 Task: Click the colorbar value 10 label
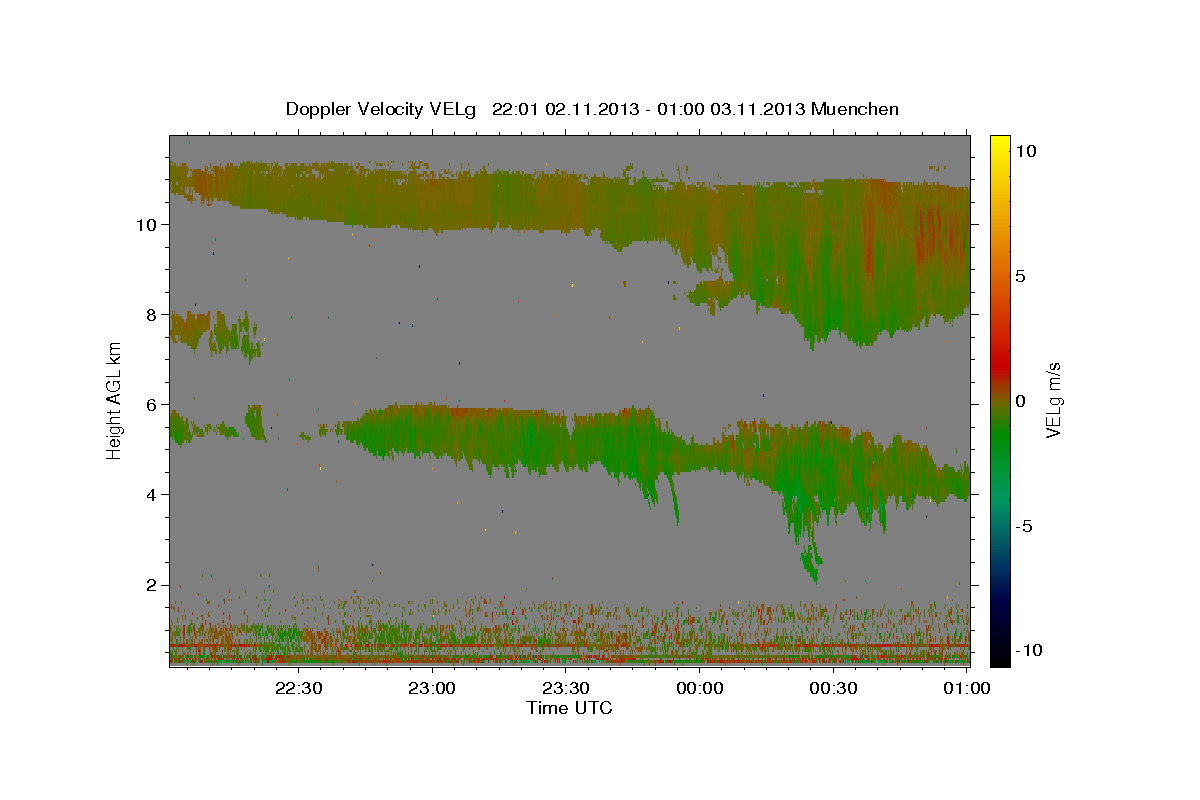coord(1025,151)
